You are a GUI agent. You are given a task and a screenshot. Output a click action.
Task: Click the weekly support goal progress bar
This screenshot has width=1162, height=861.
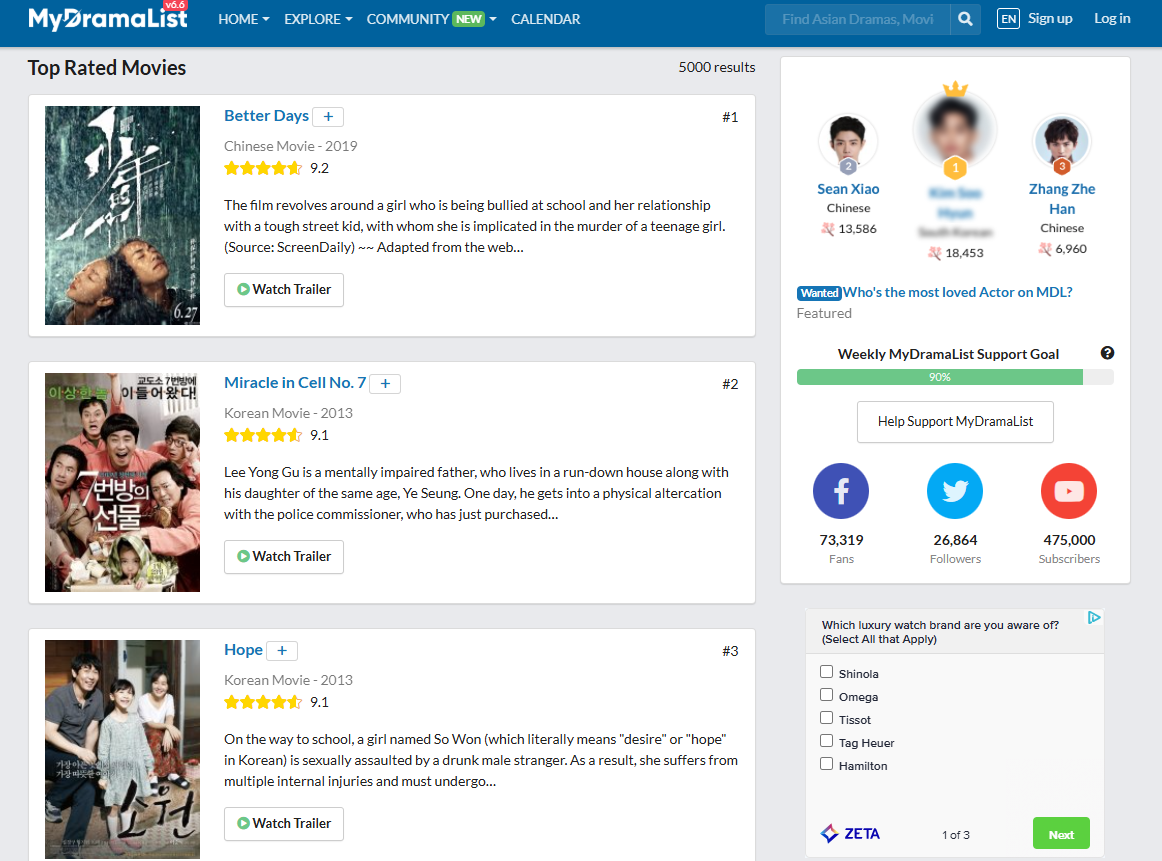pyautogui.click(x=955, y=377)
